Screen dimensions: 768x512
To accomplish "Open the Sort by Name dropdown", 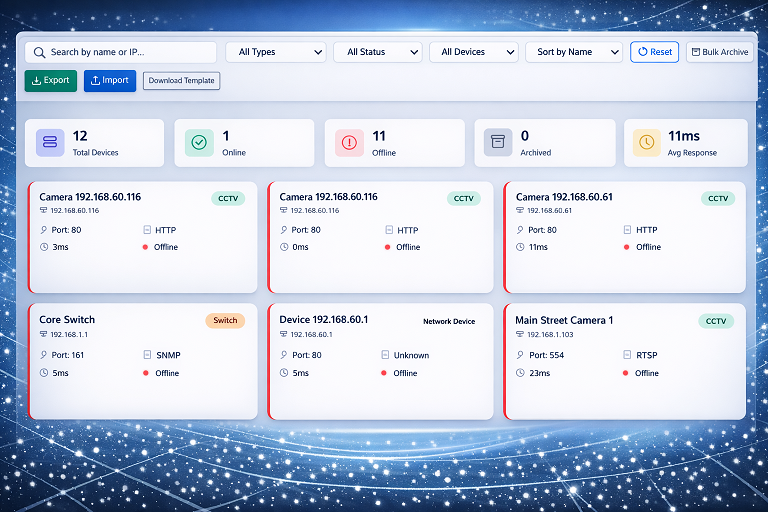I will coord(573,52).
